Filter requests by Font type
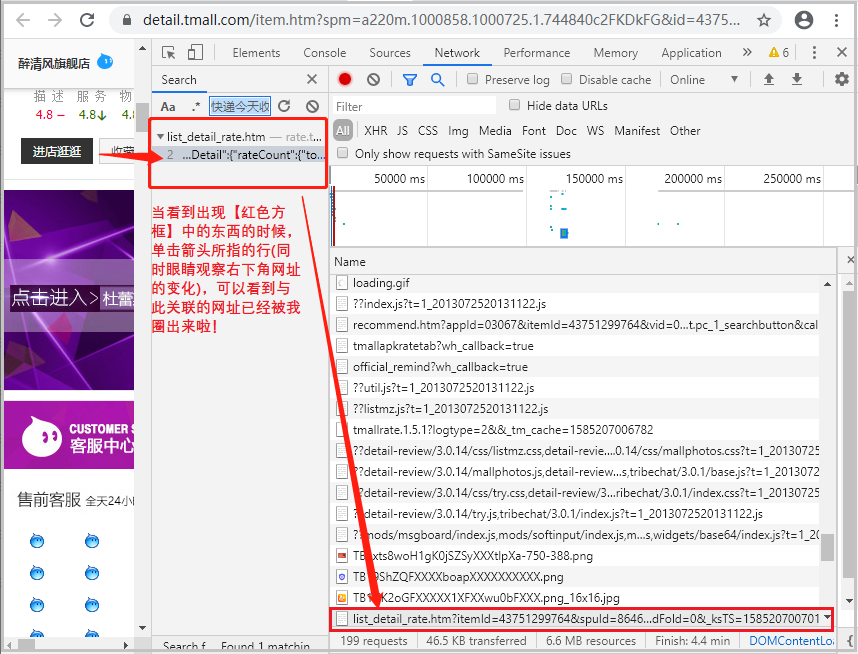Image resolution: width=858 pixels, height=654 pixels. click(534, 131)
